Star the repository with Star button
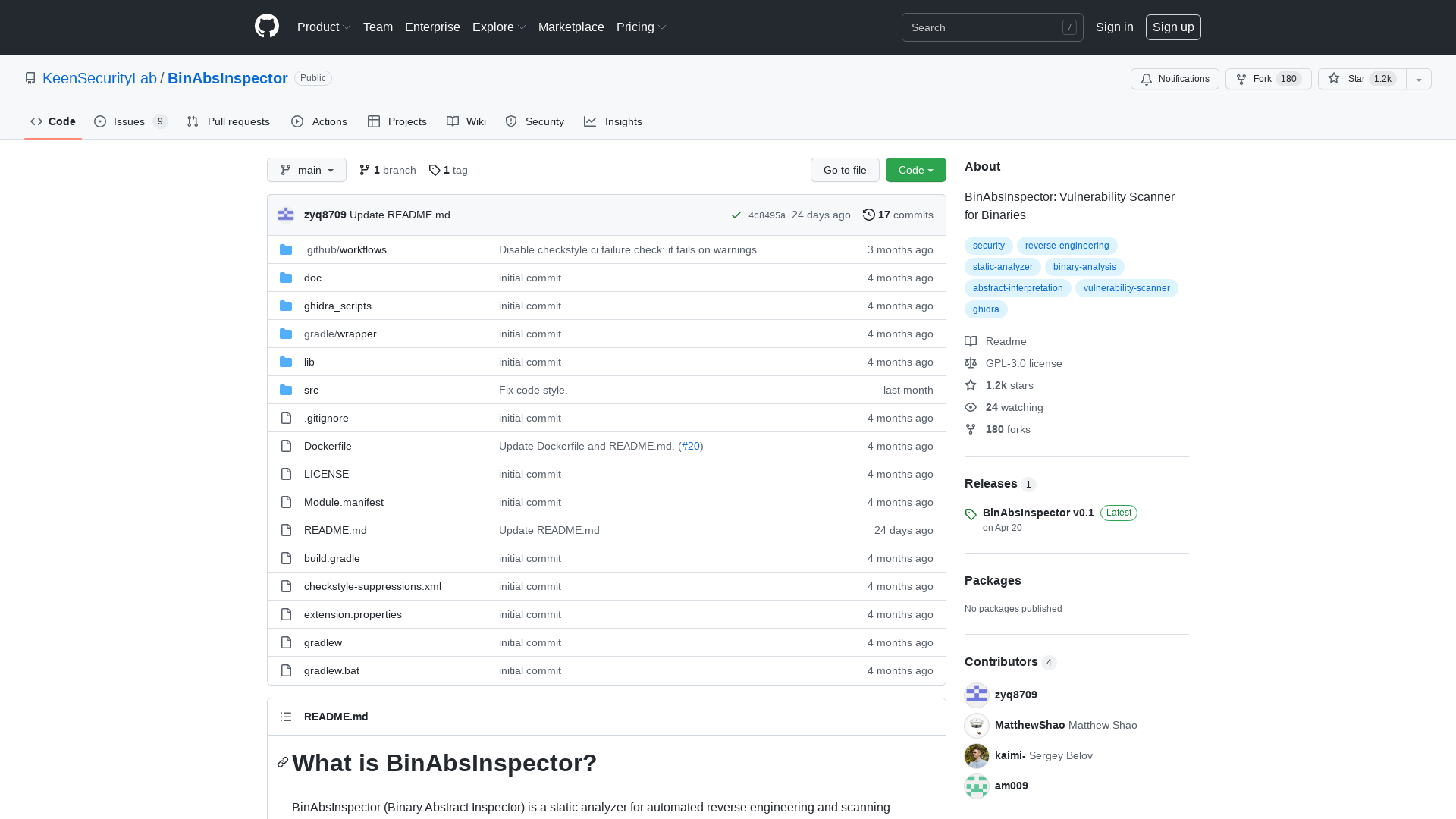 (x=1362, y=79)
